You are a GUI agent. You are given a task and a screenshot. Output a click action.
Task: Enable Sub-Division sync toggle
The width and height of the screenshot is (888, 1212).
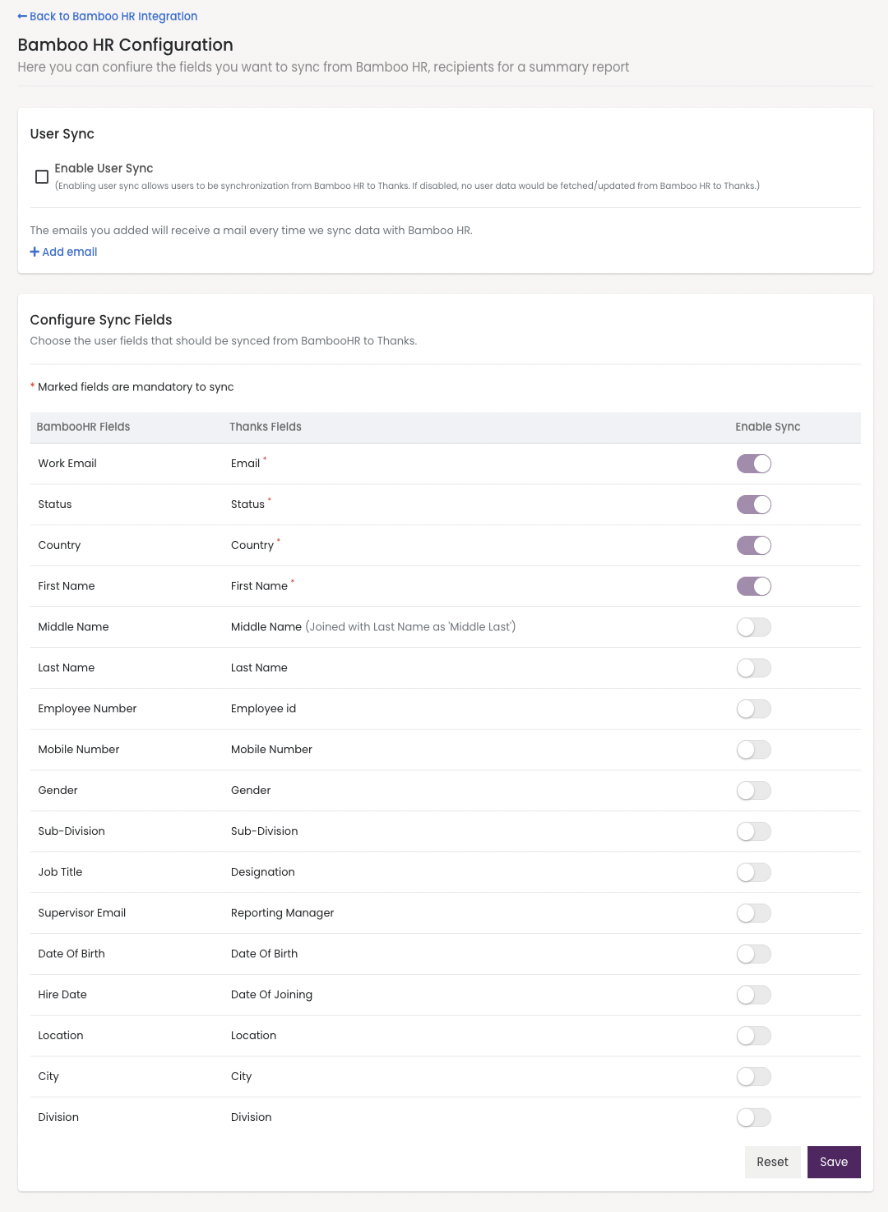click(754, 832)
